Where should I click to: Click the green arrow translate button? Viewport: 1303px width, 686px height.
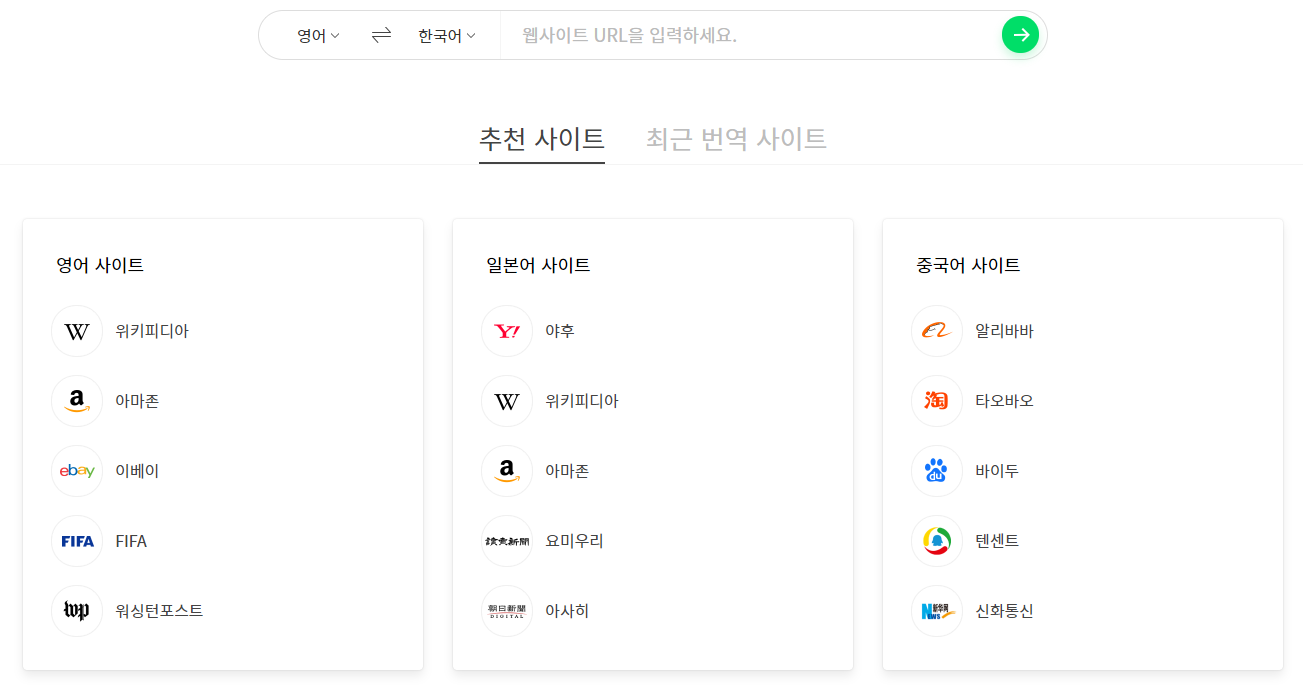coord(1020,35)
